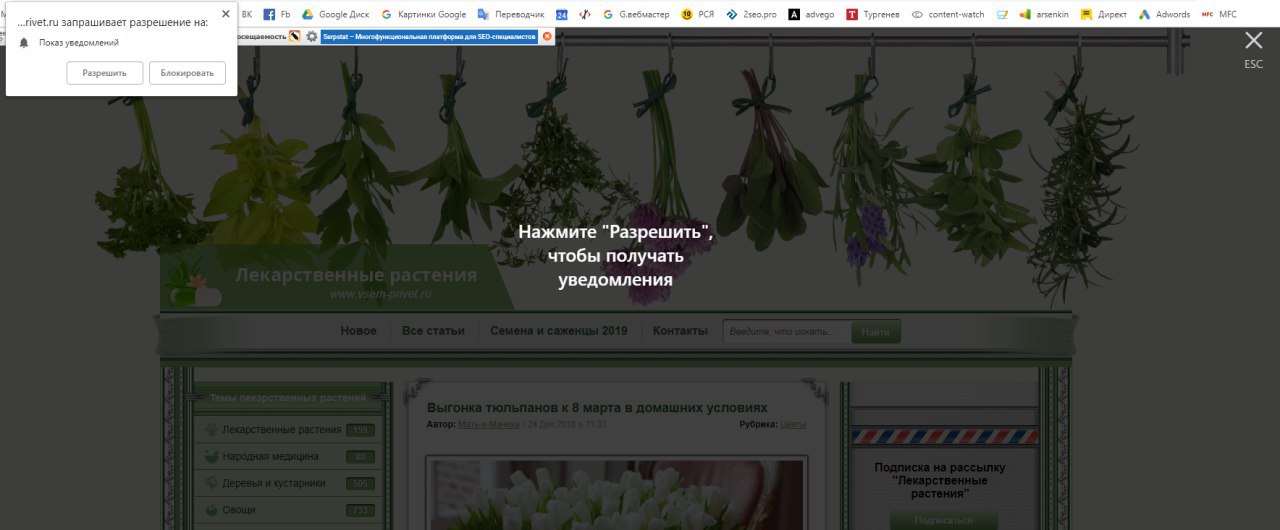
Task: Close the Serpstat bar with orange cross
Action: pos(547,36)
